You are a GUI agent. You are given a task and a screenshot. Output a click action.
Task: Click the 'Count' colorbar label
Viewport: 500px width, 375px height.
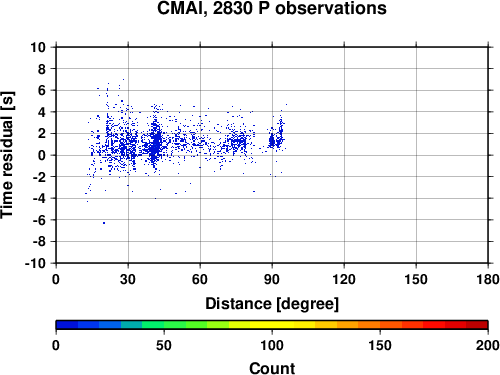272,368
